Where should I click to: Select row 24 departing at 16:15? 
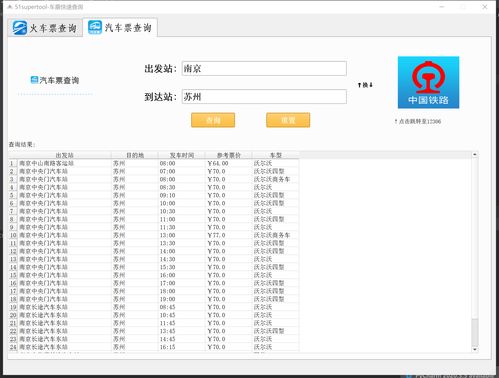tap(154, 347)
